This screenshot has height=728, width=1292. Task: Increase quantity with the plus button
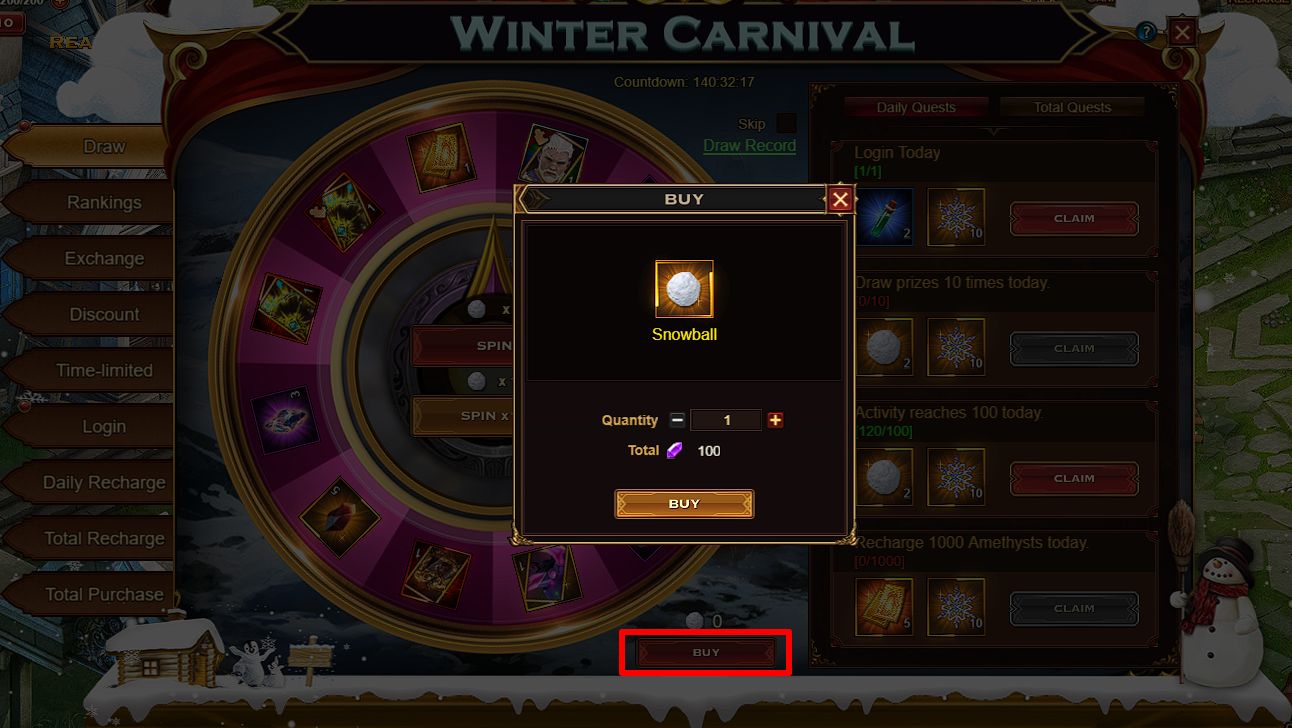point(775,420)
